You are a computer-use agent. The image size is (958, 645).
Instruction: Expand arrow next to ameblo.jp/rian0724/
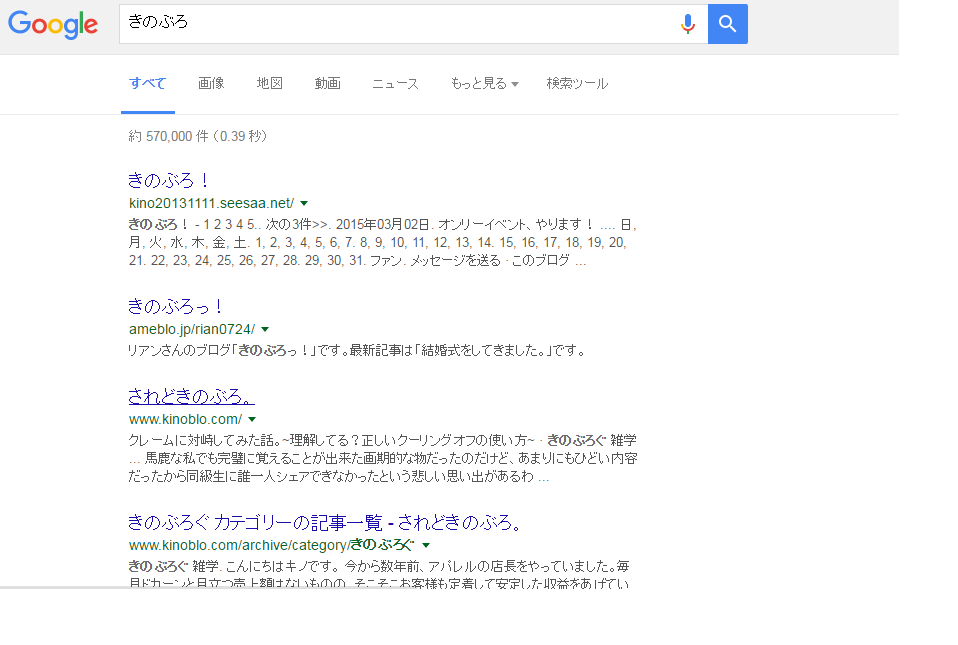265,329
